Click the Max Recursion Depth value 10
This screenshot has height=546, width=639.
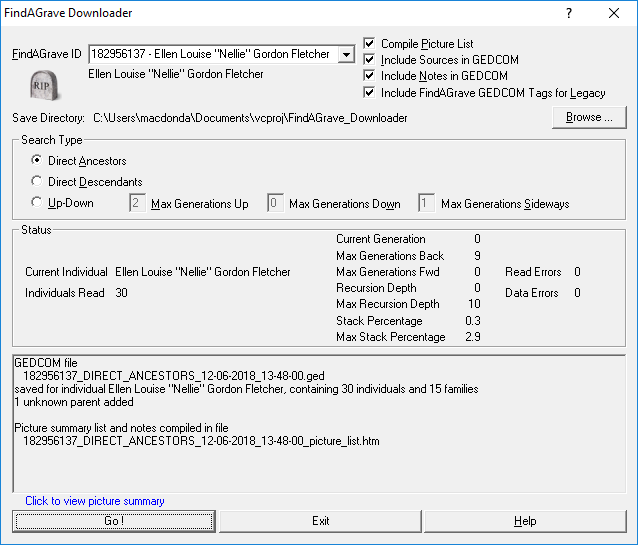point(474,304)
